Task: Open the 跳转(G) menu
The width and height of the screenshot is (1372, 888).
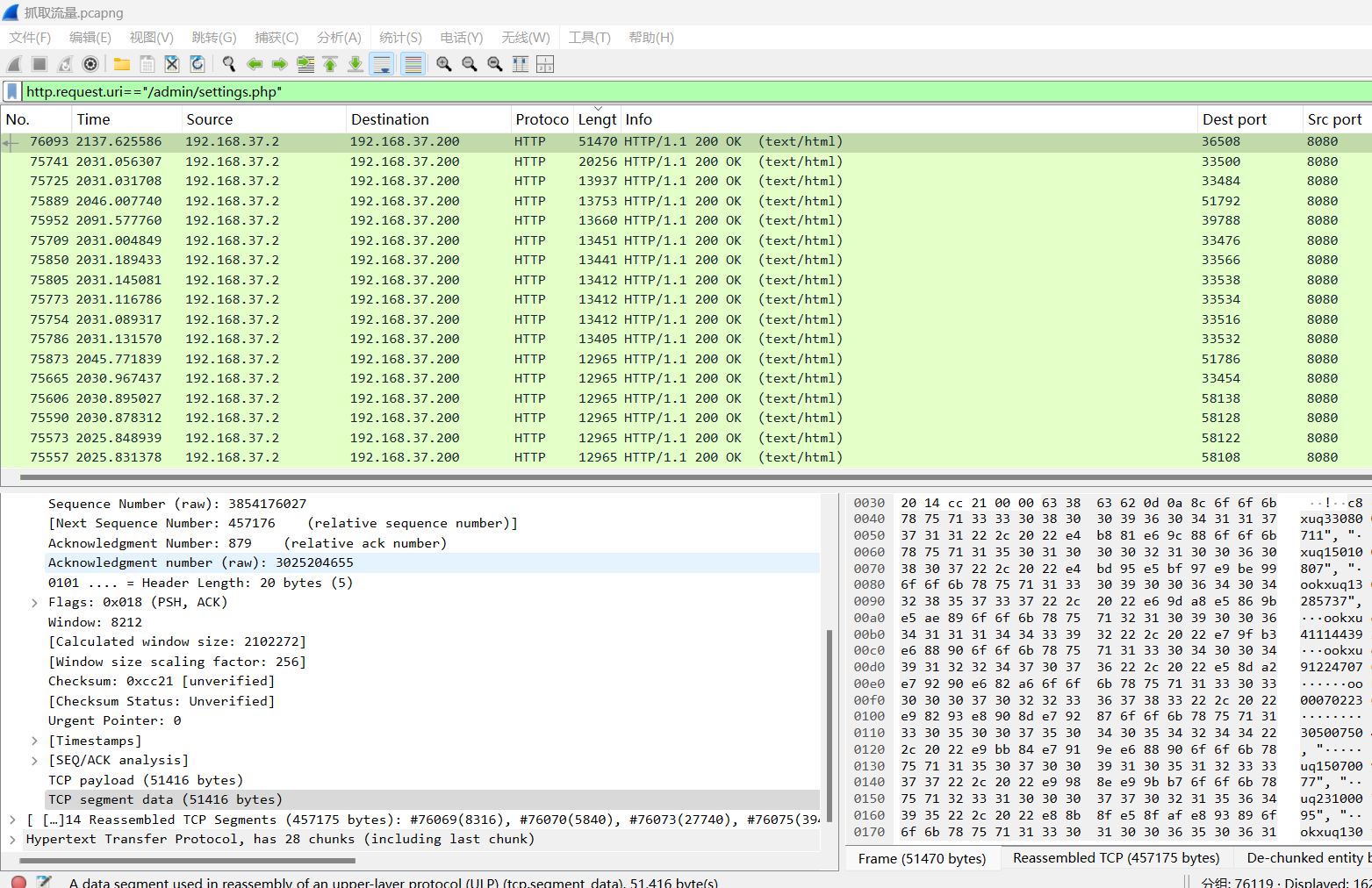Action: 214,38
